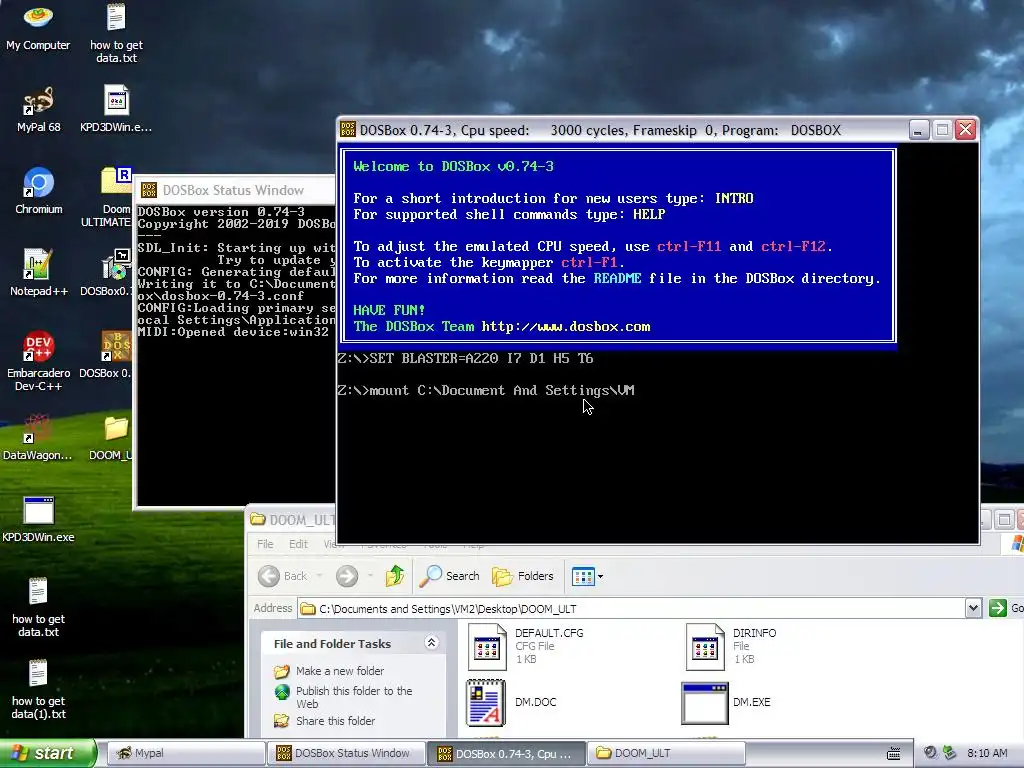Click the Search toolbar button
Screen dimensions: 1024x768
449,576
